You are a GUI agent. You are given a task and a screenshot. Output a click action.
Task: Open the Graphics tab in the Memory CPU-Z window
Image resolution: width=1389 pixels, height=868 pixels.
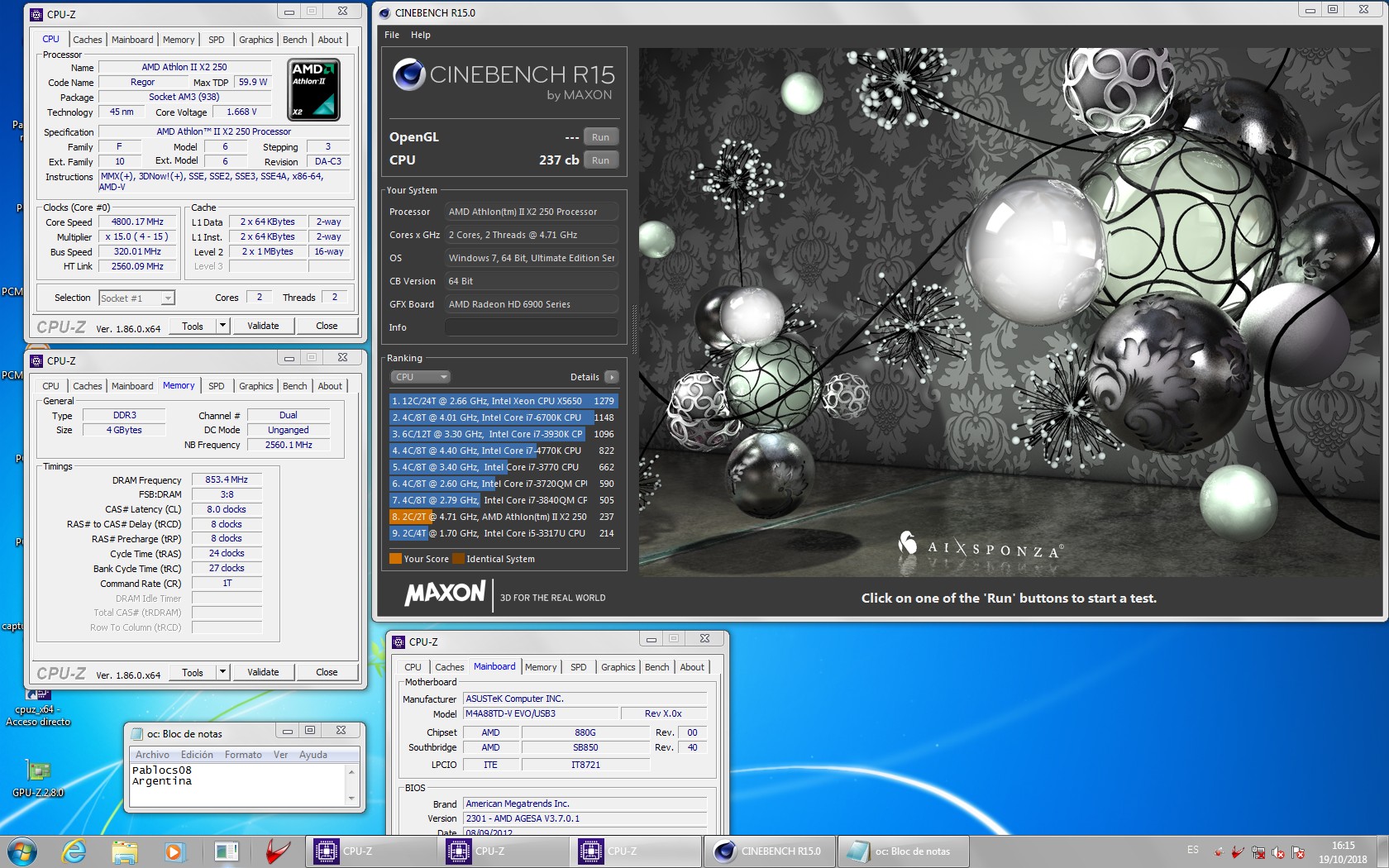pyautogui.click(x=255, y=386)
